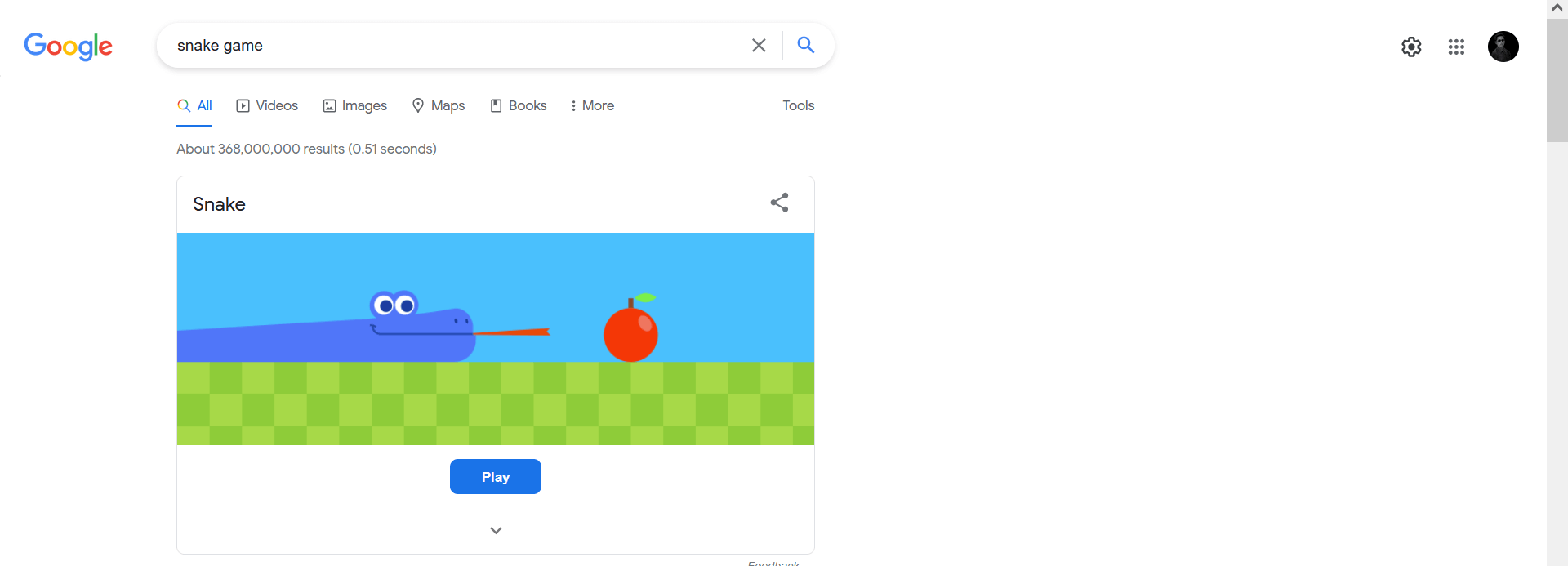
Task: Clear the search box with X icon
Action: pyautogui.click(x=759, y=45)
